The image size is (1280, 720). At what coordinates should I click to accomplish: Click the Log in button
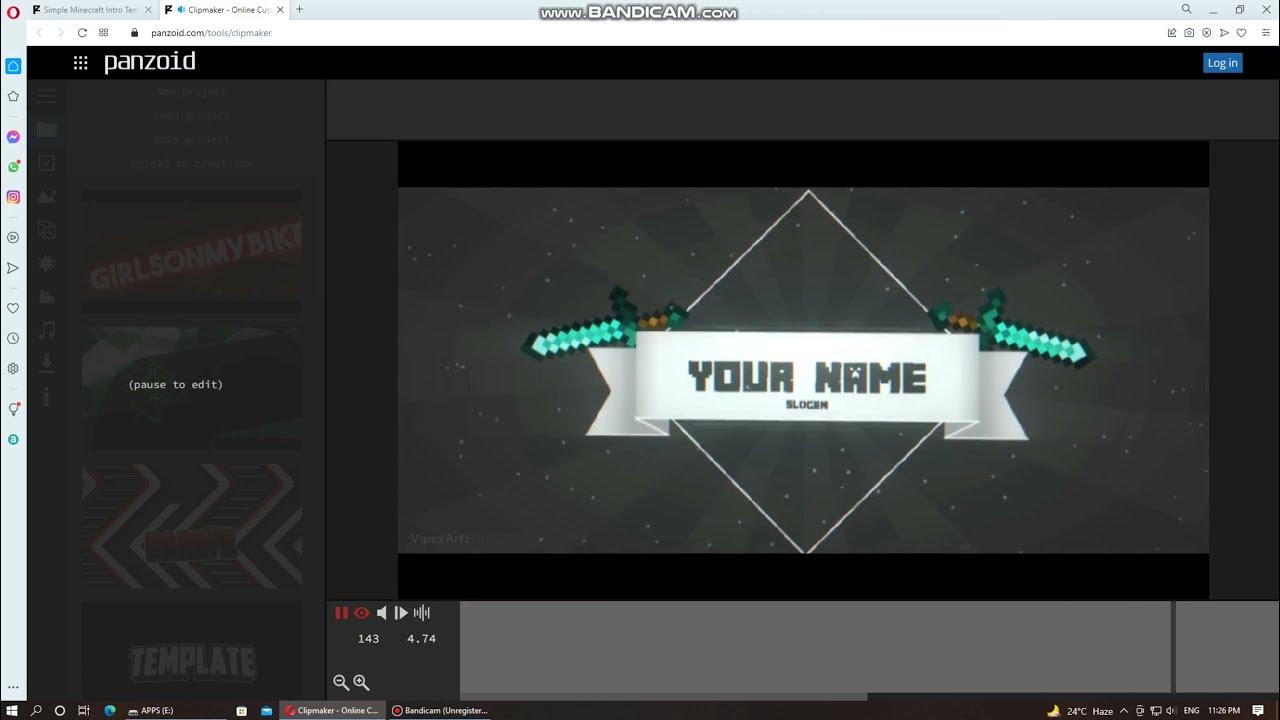[x=1222, y=62]
